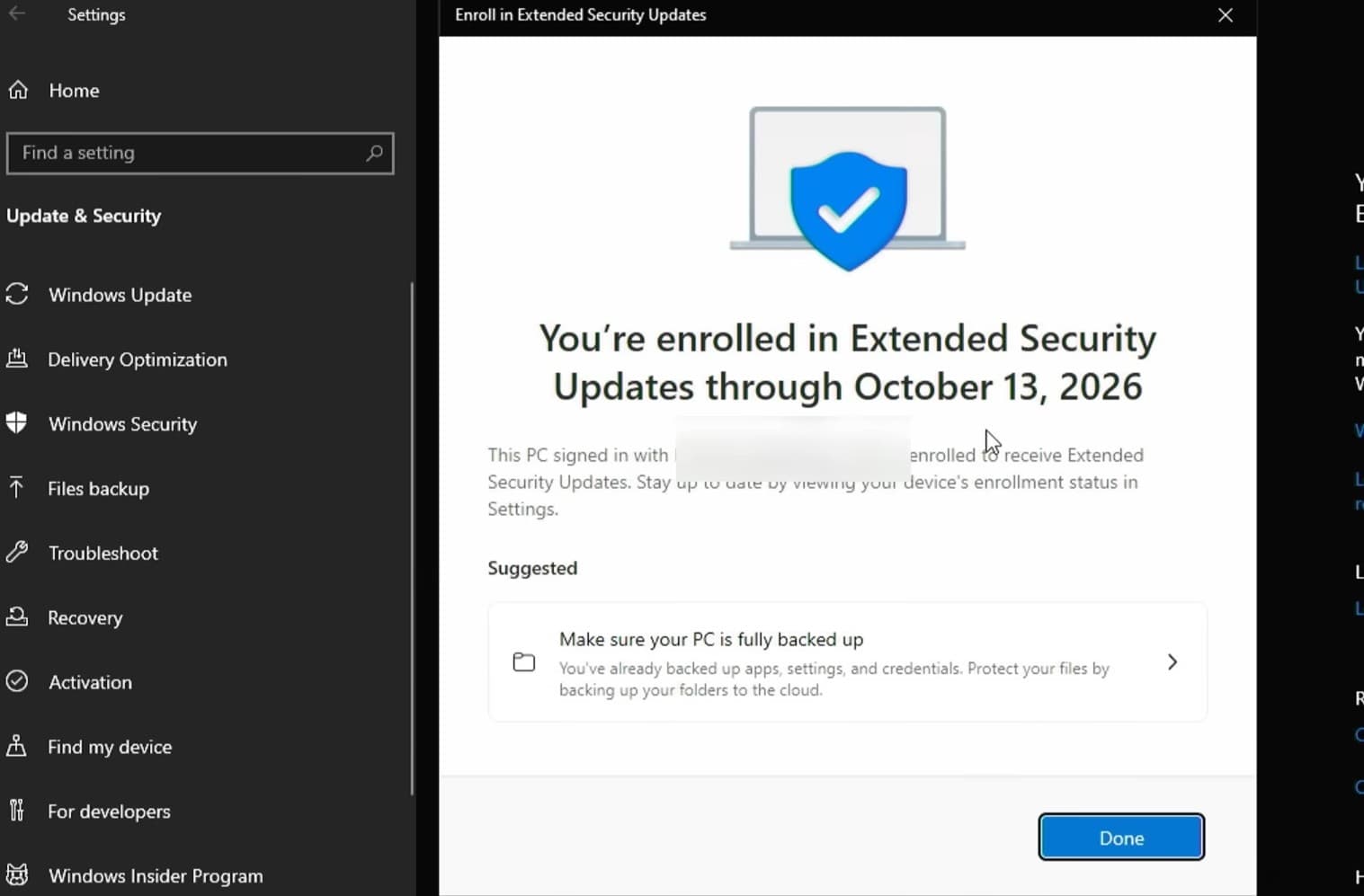Open the Make sure your PC is fully backed up card
This screenshot has height=896, width=1364.
click(x=845, y=661)
